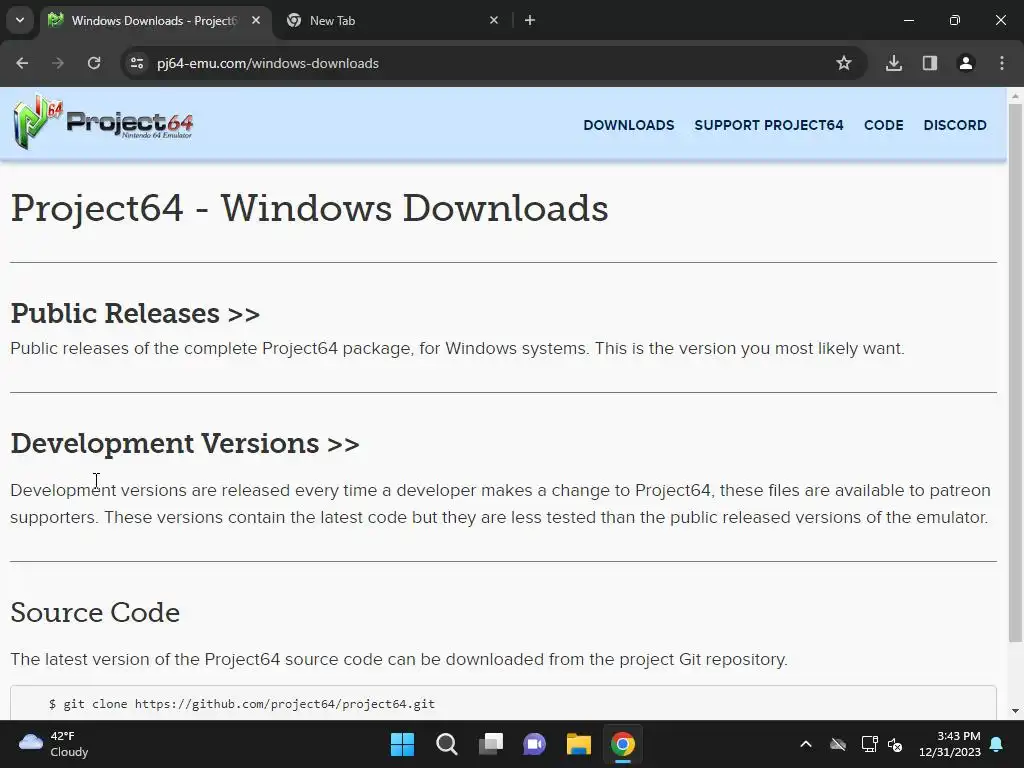The width and height of the screenshot is (1024, 768).
Task: Open Windows Start menu
Action: pos(402,744)
